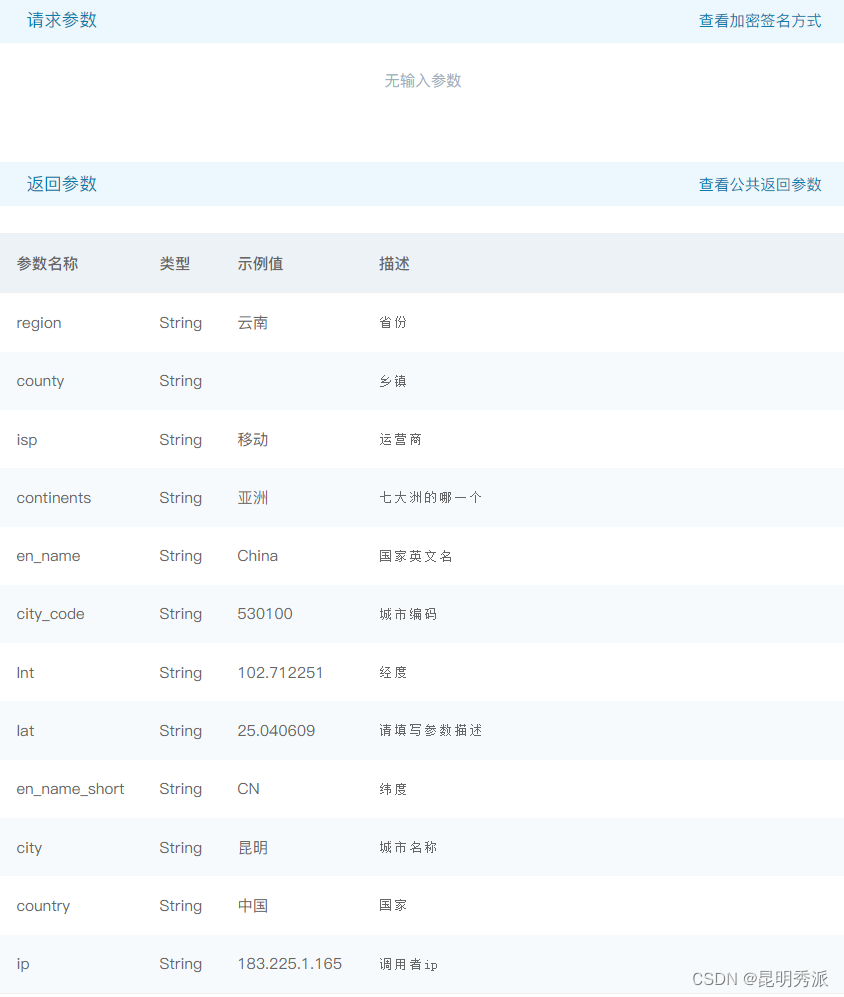The image size is (844, 997).
Task: Select the ip parameter name
Action: pyautogui.click(x=23, y=965)
